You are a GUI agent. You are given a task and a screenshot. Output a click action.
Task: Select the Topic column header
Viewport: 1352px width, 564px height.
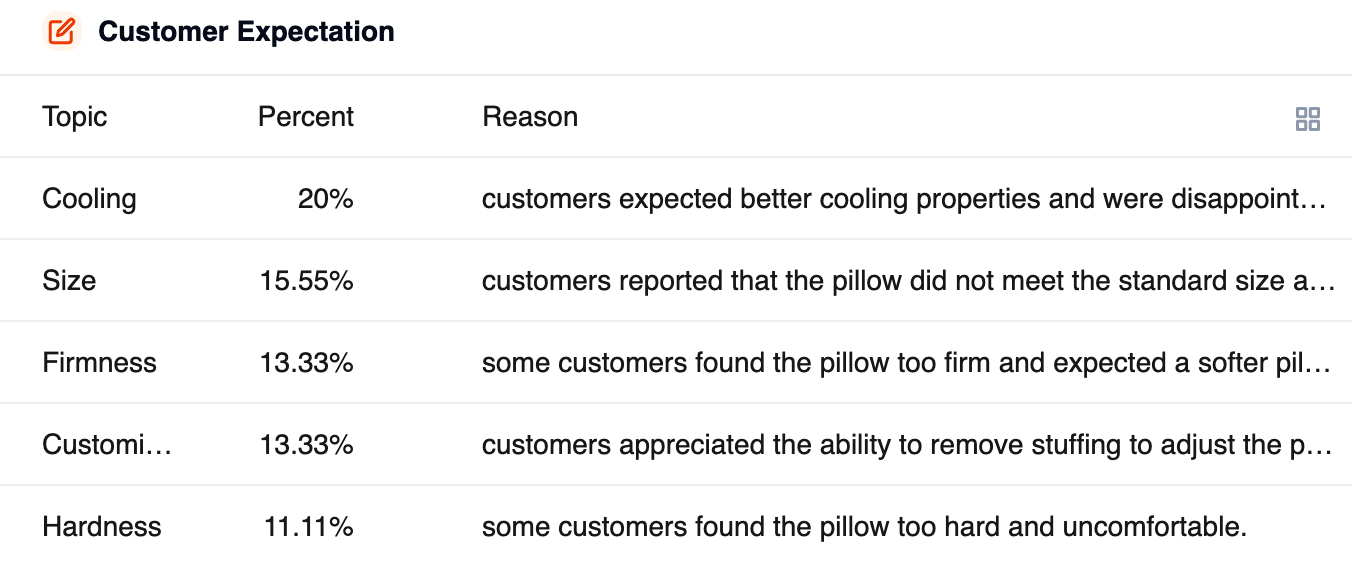coord(75,117)
